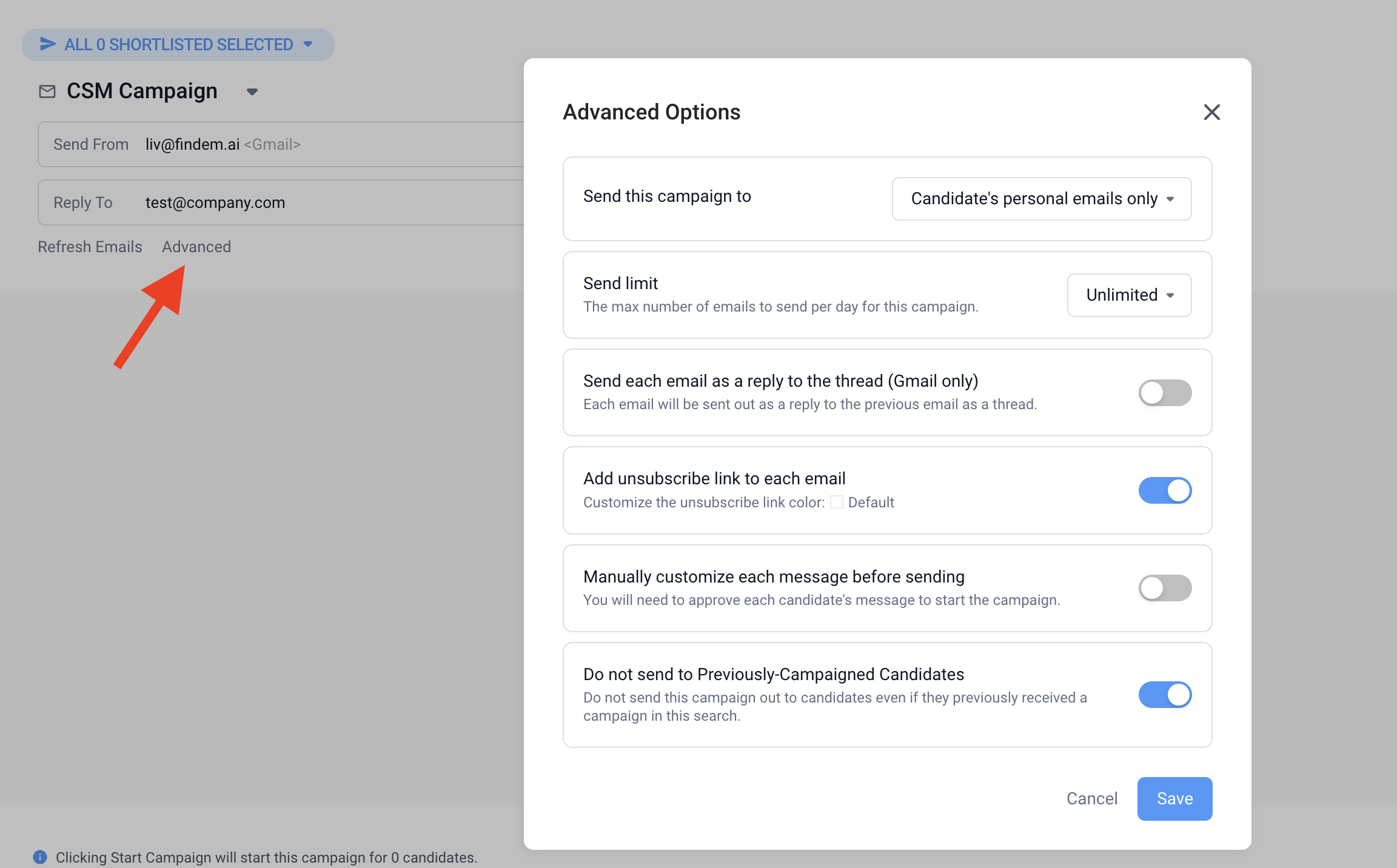This screenshot has height=868, width=1397.
Task: Click the info icon near Start Campaign note
Action: 40,857
